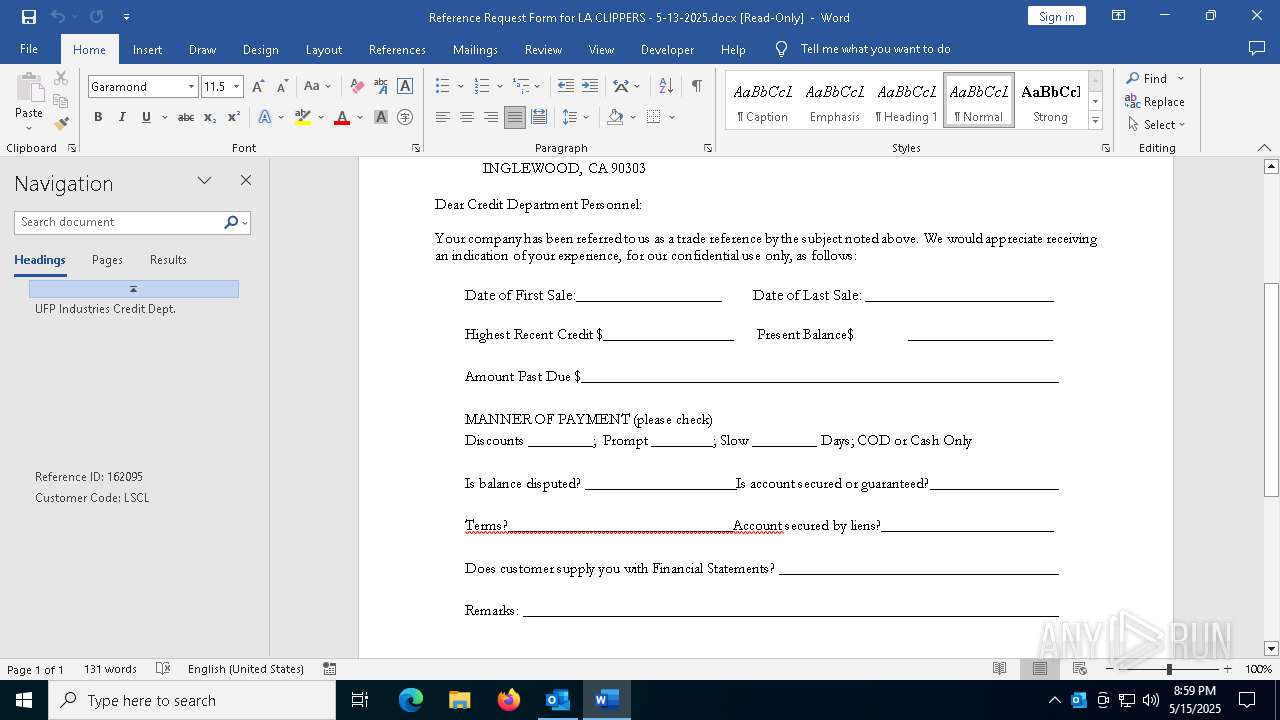Image resolution: width=1280 pixels, height=720 pixels.
Task: Apply the Format Painter brush
Action: pos(61,124)
